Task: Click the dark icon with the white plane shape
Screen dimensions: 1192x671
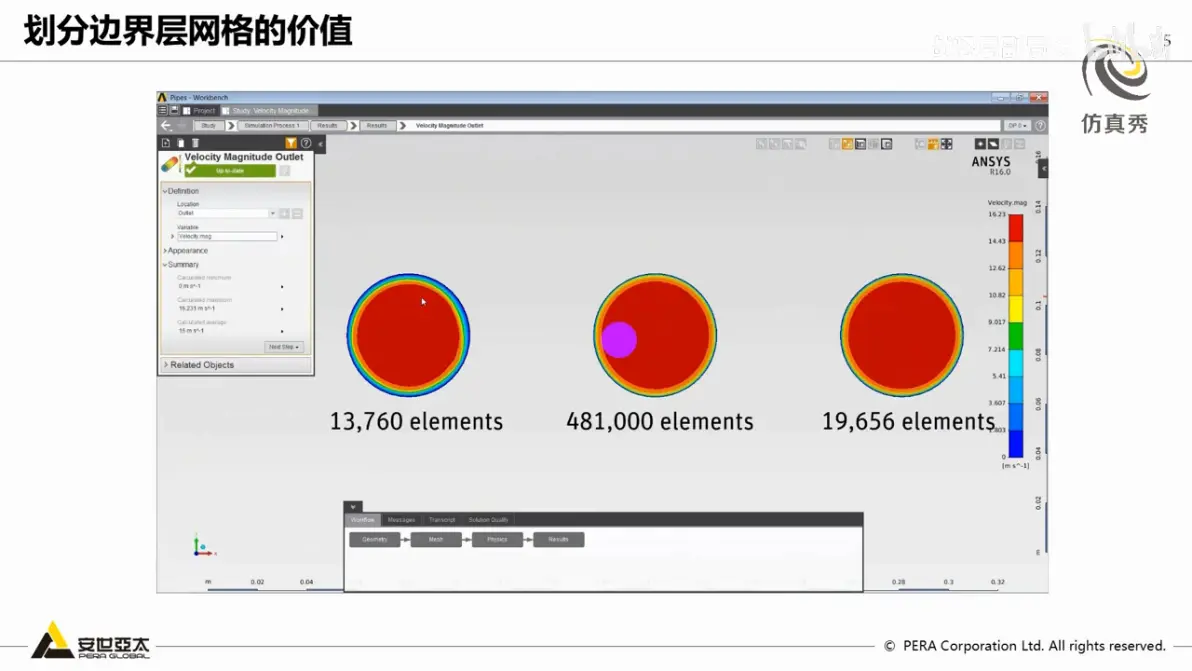Action: (x=993, y=144)
